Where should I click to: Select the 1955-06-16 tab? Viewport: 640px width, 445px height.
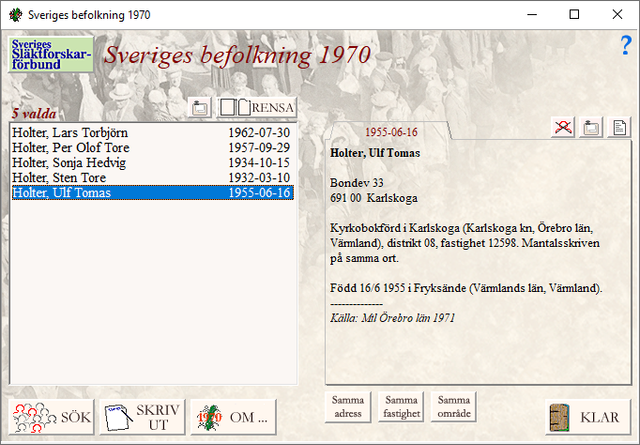click(391, 132)
